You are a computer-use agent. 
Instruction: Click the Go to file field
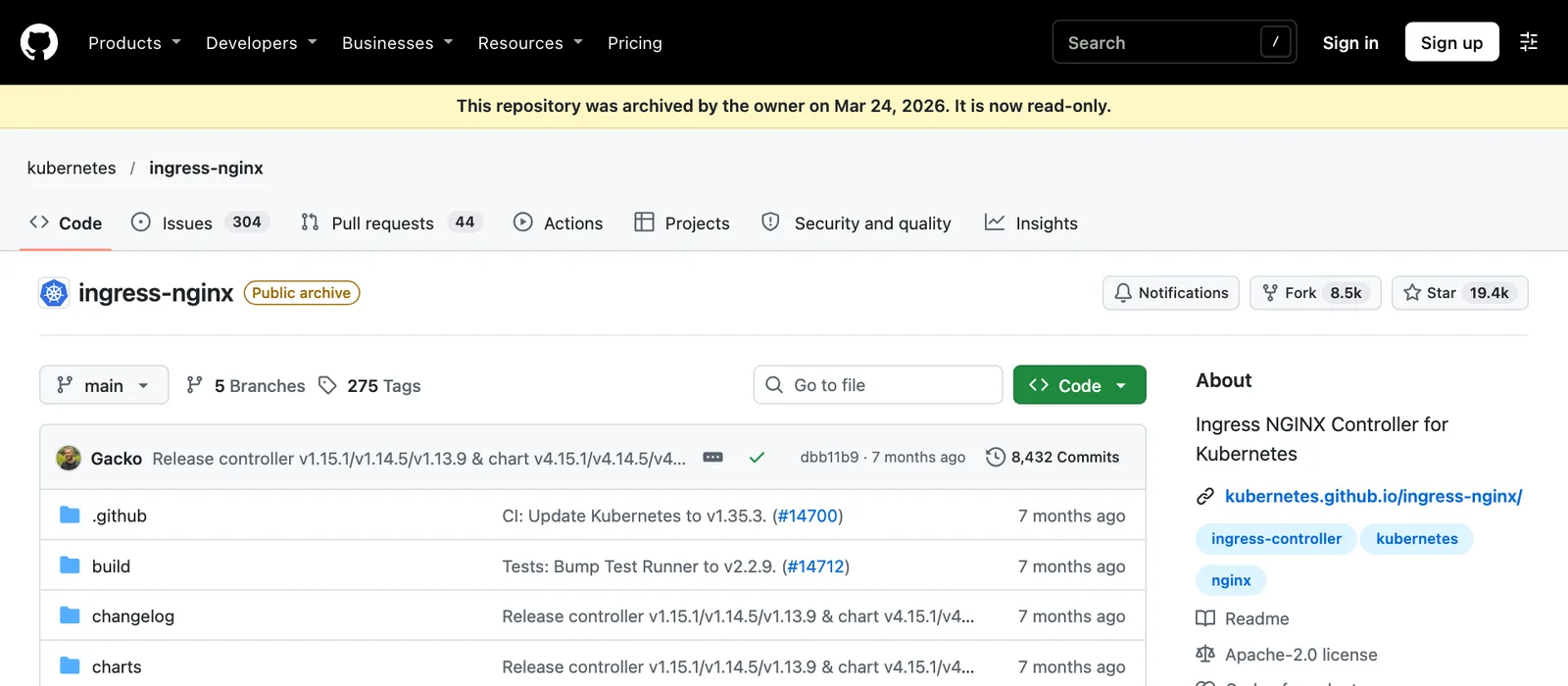(878, 385)
